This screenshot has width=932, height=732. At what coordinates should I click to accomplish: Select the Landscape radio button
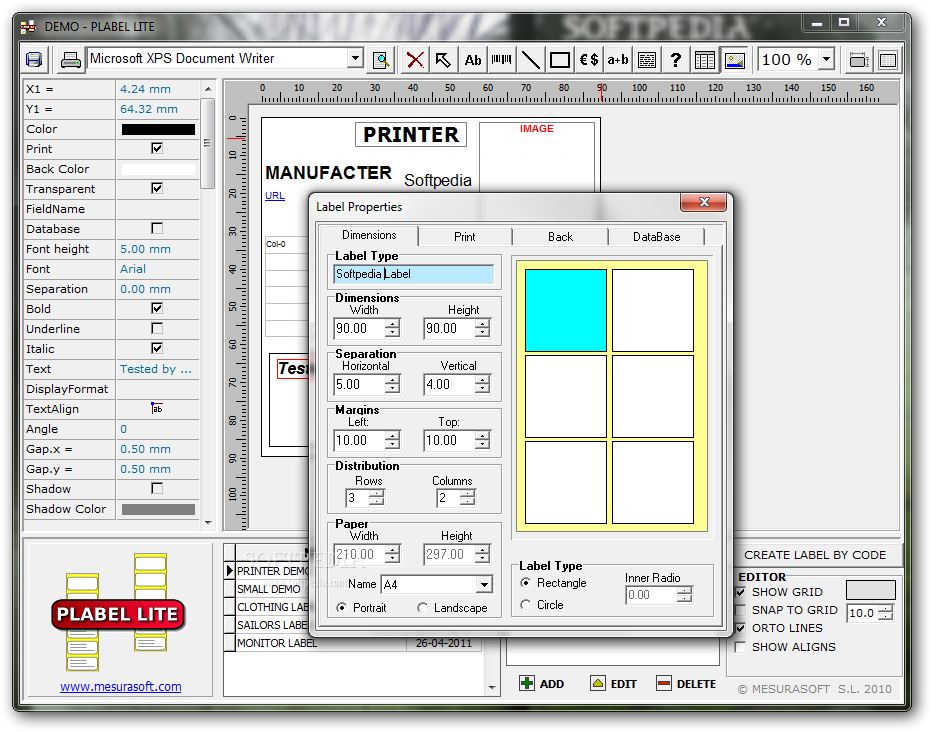coord(423,608)
